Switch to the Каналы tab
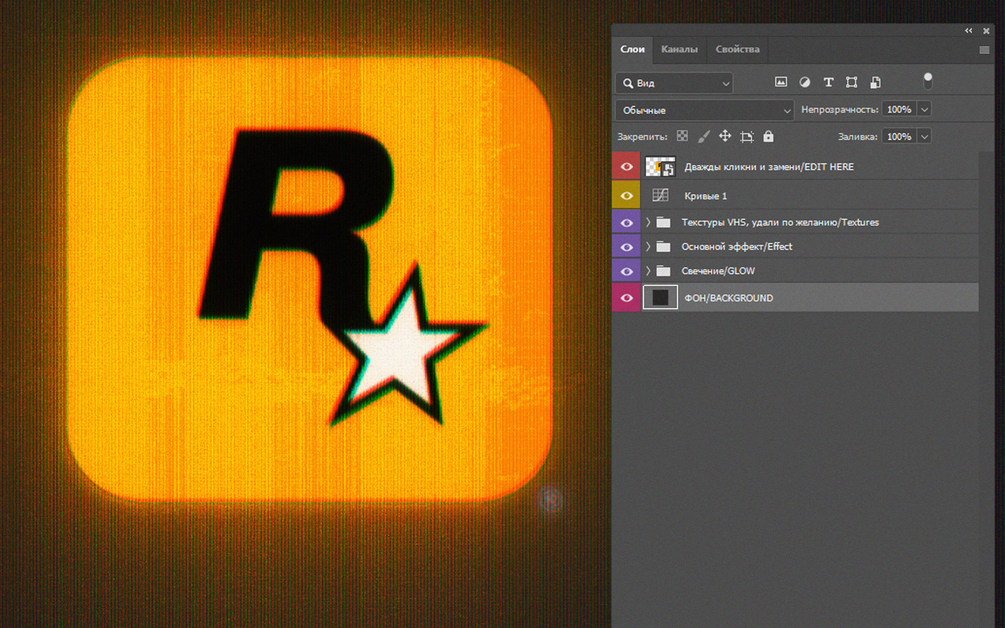 (x=679, y=49)
